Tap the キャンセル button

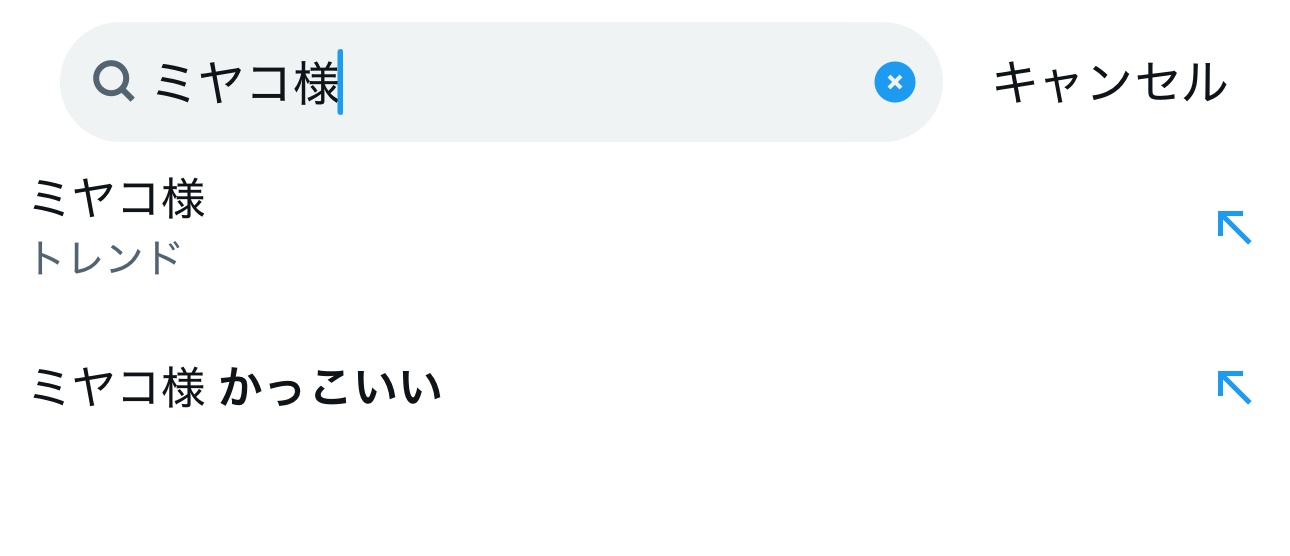click(x=1109, y=82)
